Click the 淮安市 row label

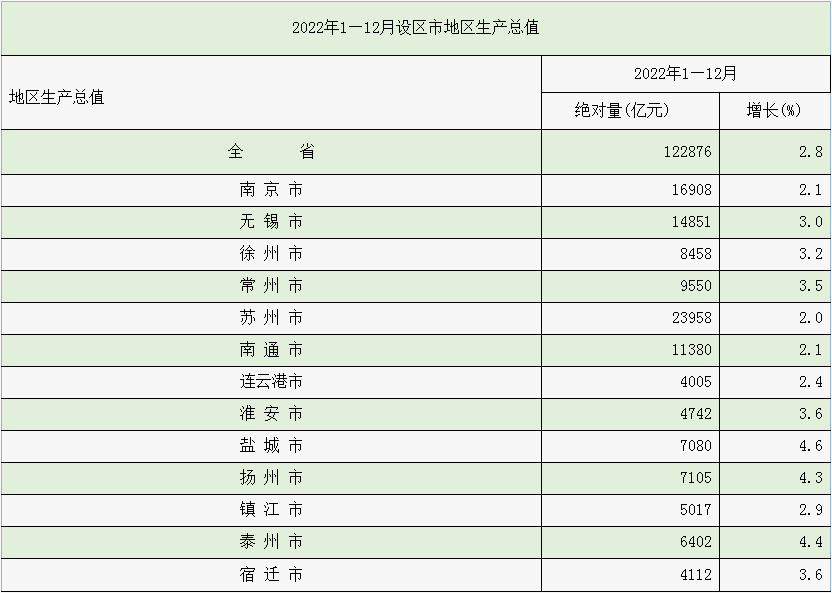tap(271, 414)
